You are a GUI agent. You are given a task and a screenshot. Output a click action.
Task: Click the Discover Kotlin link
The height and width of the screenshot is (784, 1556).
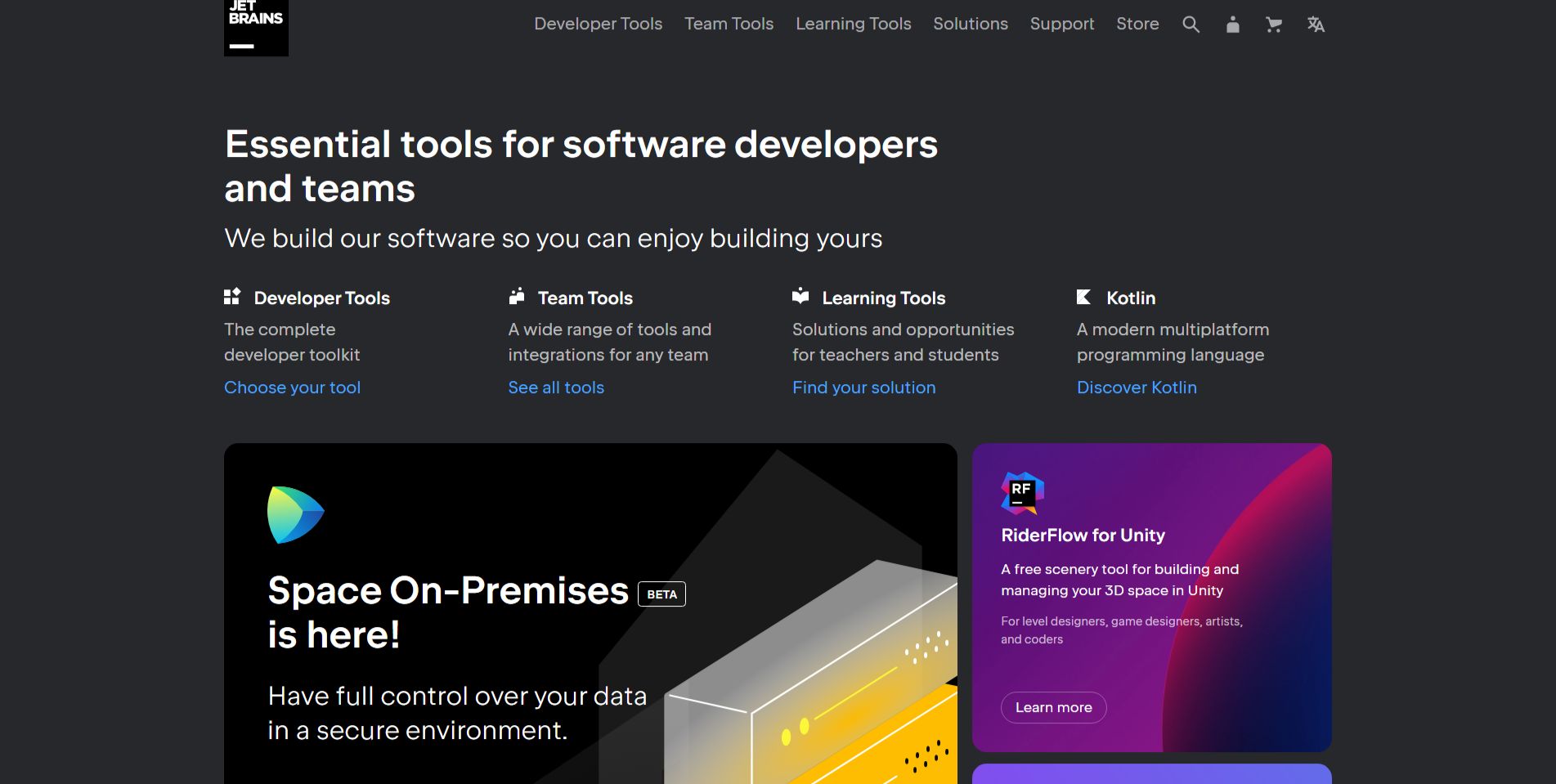click(x=1137, y=388)
